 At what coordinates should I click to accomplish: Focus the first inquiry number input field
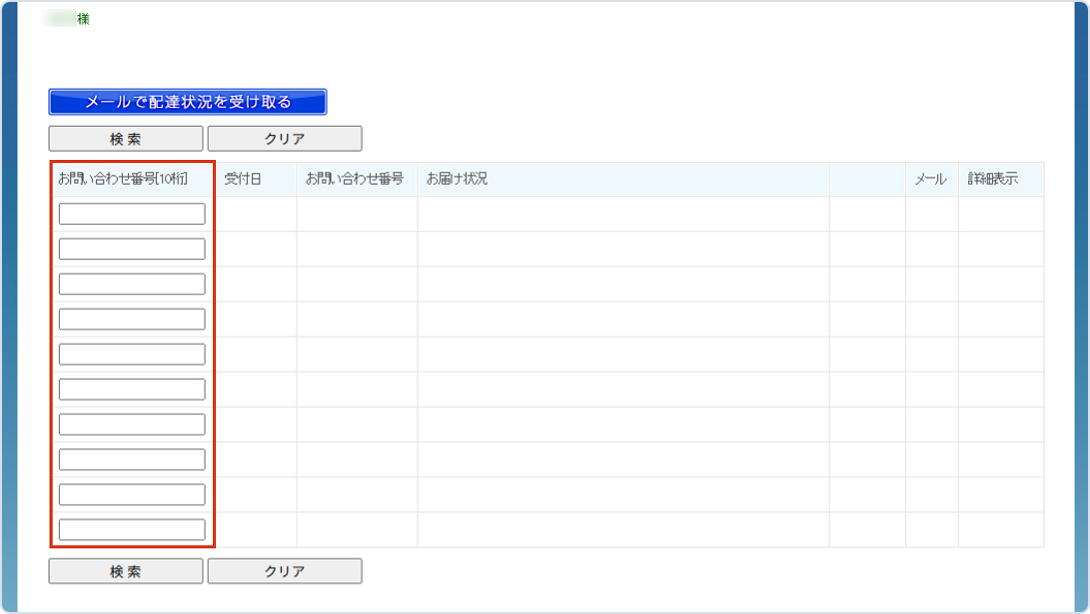tap(132, 213)
